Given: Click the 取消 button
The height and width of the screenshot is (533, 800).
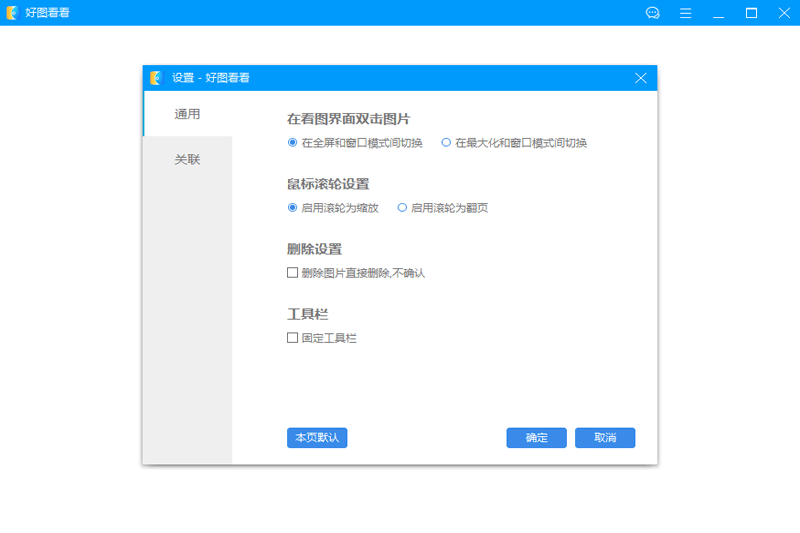Looking at the screenshot, I should [605, 438].
